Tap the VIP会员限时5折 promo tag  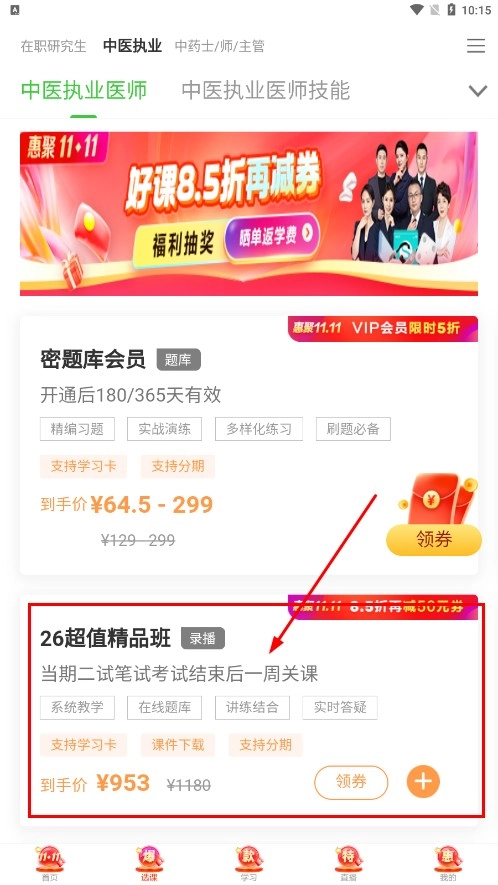tap(383, 328)
